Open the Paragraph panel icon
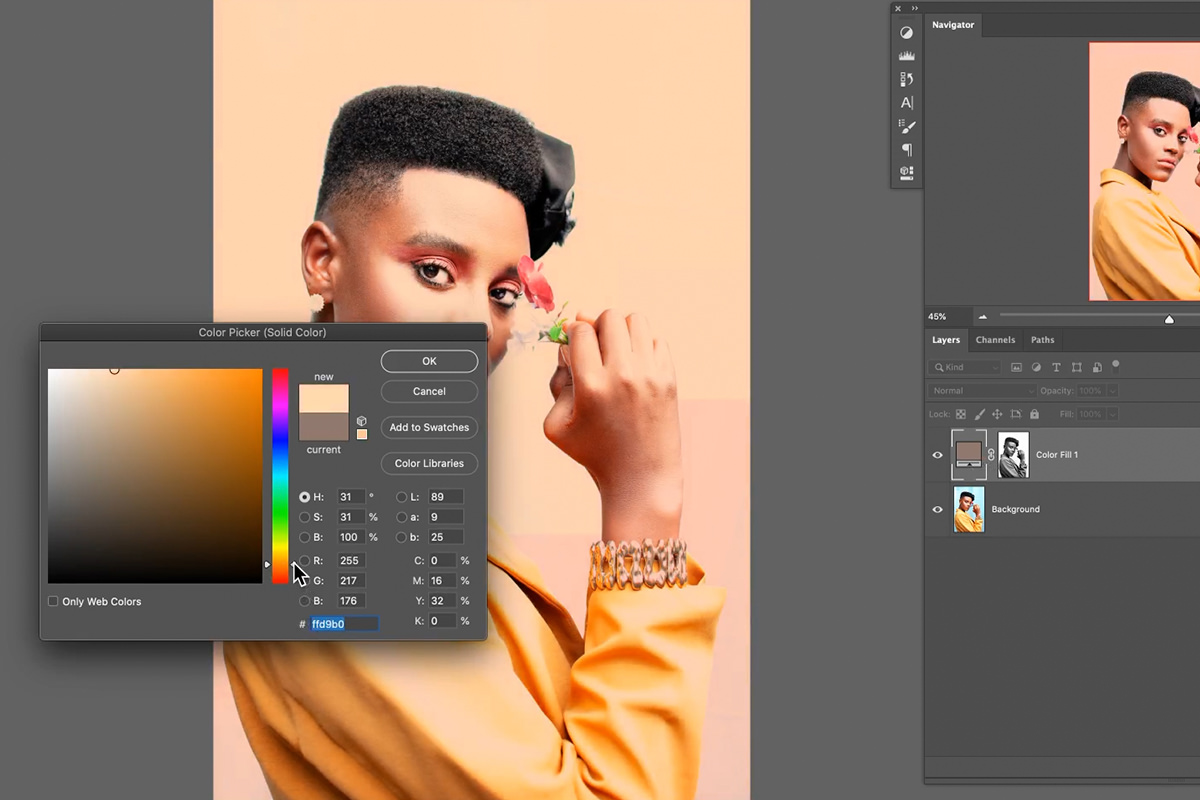Image resolution: width=1200 pixels, height=800 pixels. (907, 150)
